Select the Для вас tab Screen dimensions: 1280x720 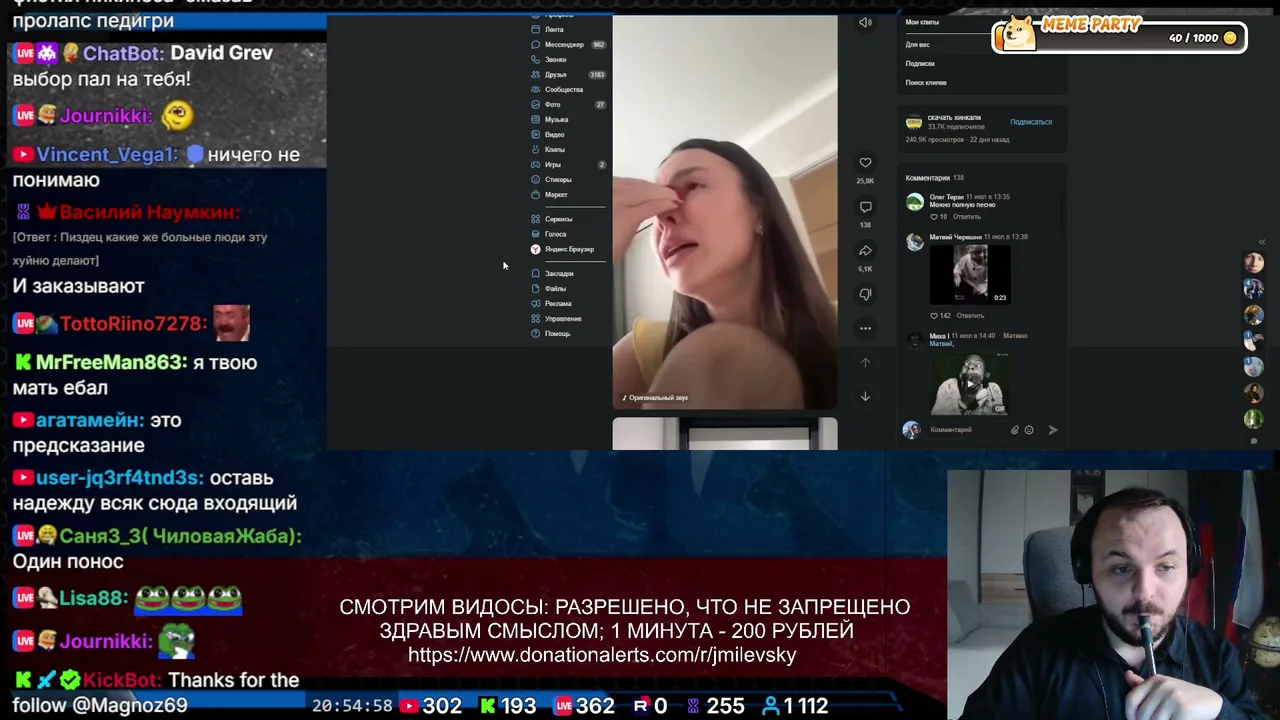[x=917, y=45]
